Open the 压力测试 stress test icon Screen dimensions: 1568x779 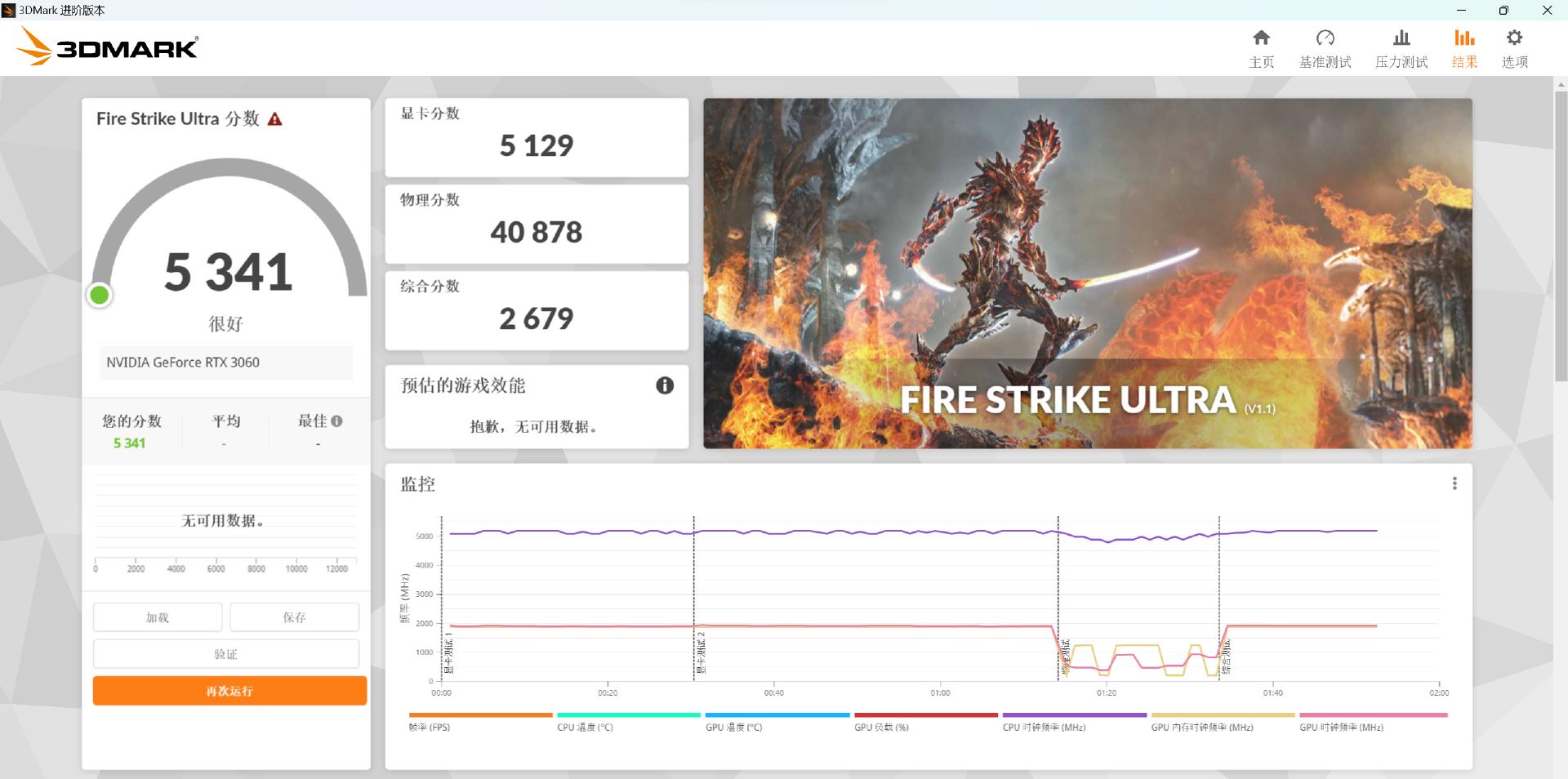(x=1400, y=38)
